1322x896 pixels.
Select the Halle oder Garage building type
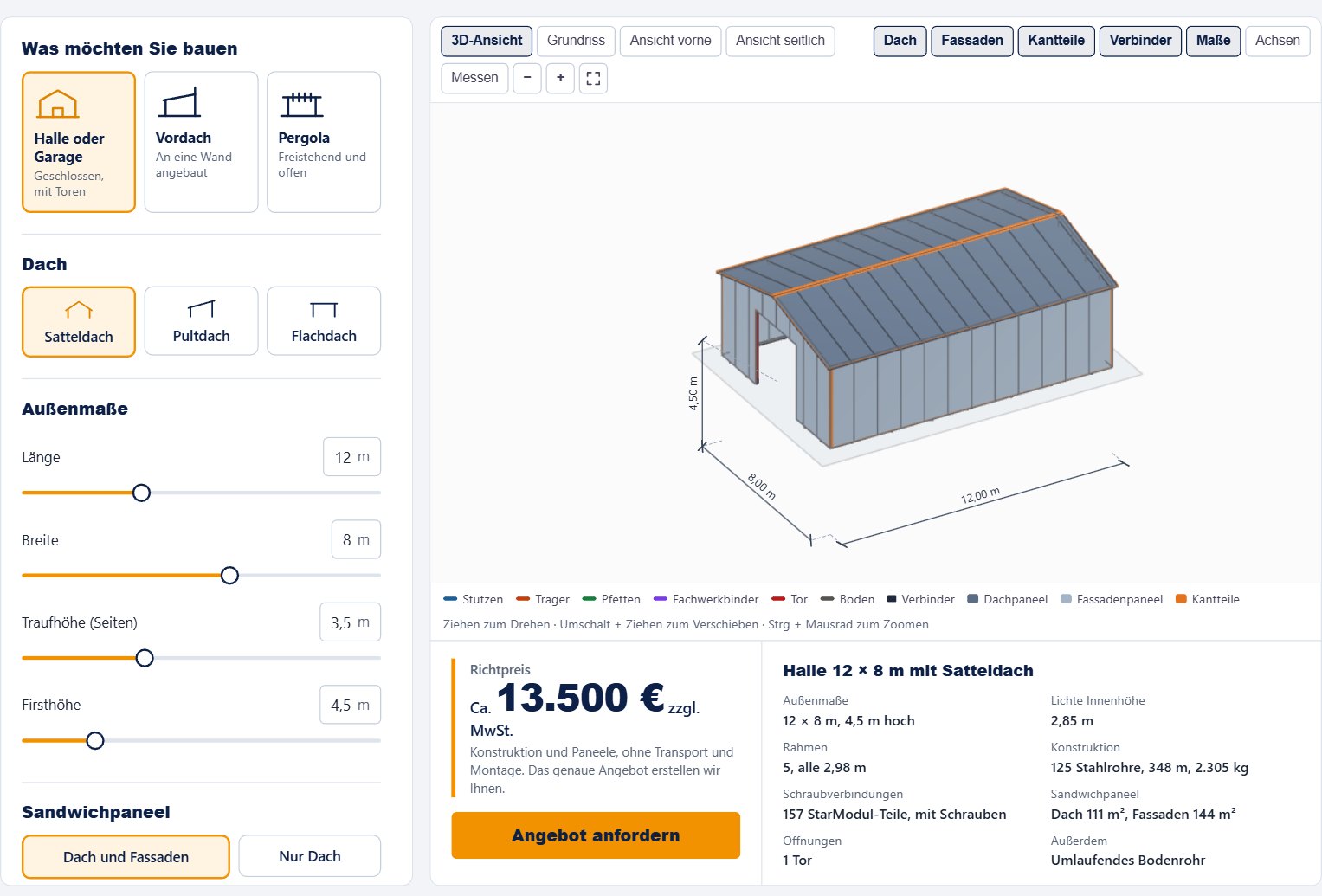(x=79, y=142)
